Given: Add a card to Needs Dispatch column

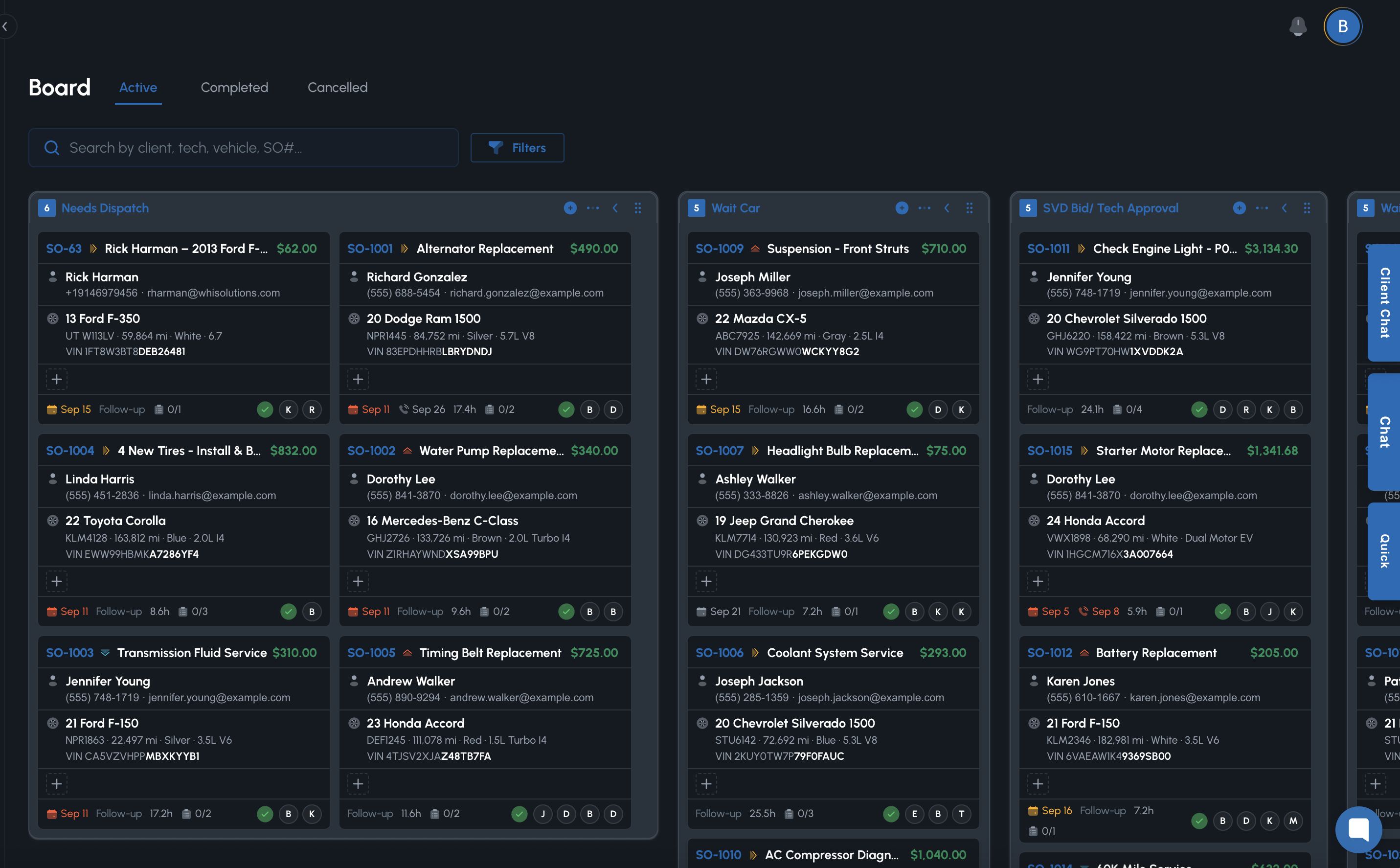Looking at the screenshot, I should click(x=570, y=208).
